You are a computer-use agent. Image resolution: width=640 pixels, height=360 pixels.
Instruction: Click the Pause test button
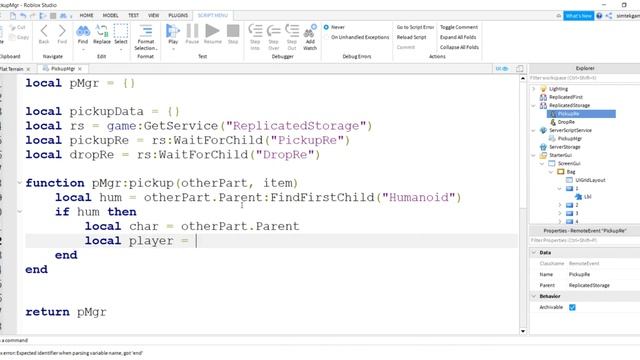click(x=192, y=31)
